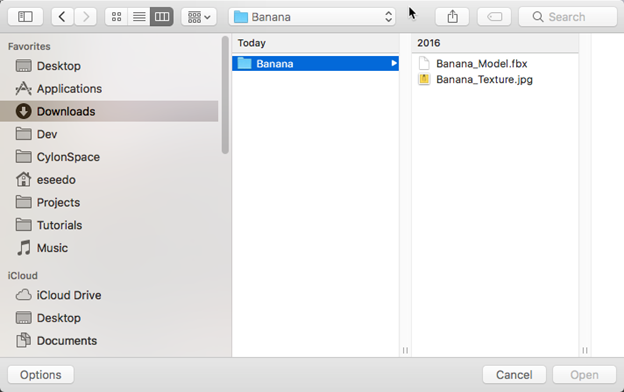Image resolution: width=624 pixels, height=392 pixels.
Task: Click the Options button
Action: coord(41,374)
